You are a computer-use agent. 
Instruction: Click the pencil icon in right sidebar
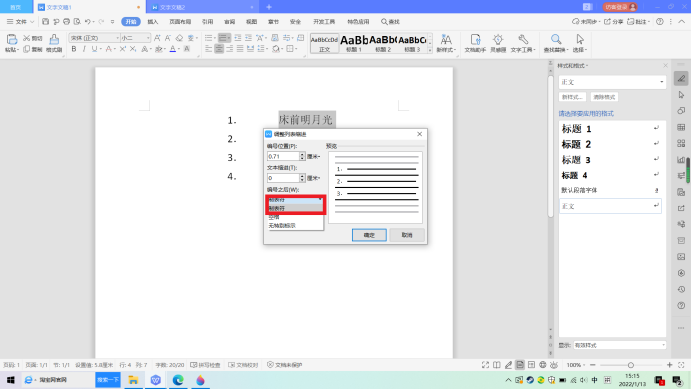pos(681,79)
